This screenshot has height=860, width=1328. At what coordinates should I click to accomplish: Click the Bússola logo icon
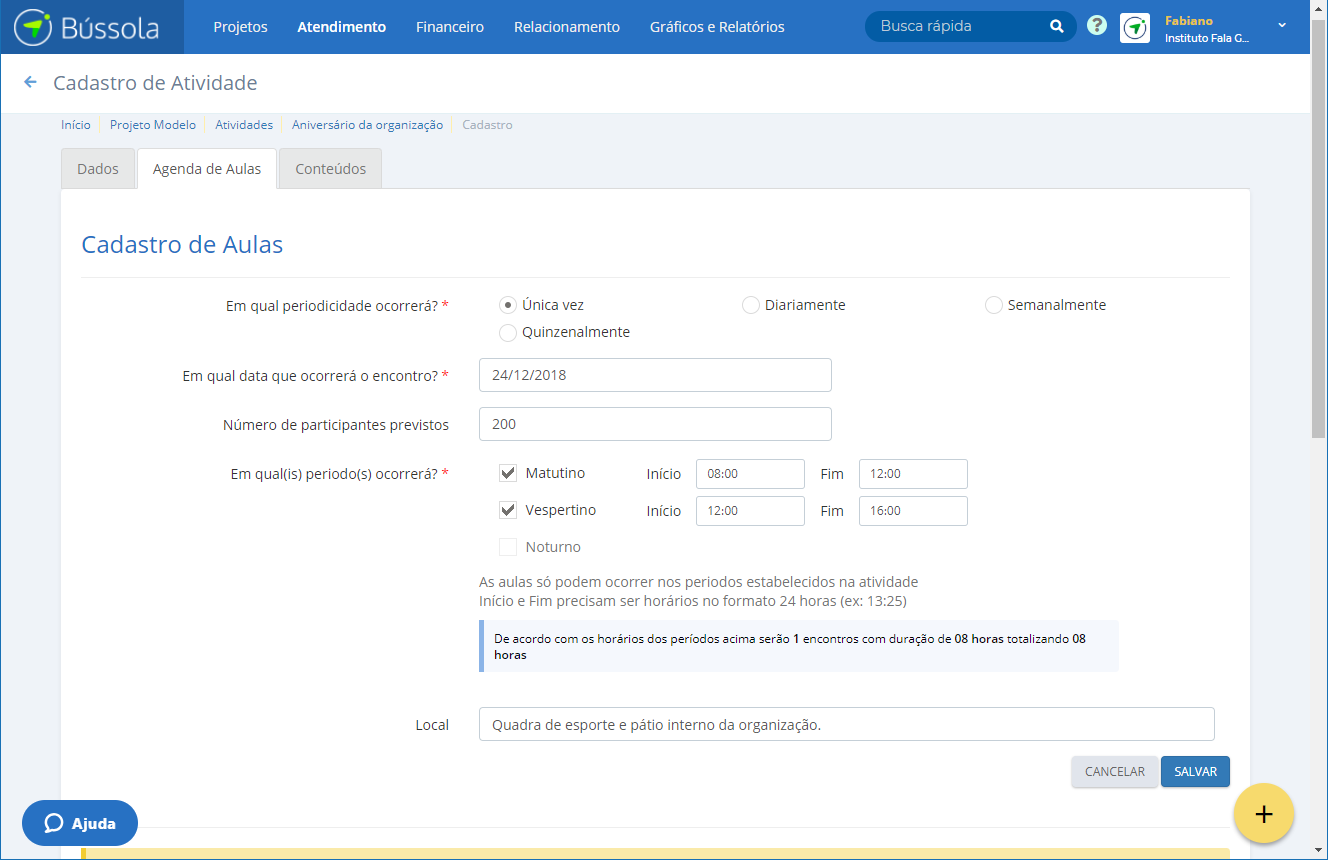pos(33,27)
